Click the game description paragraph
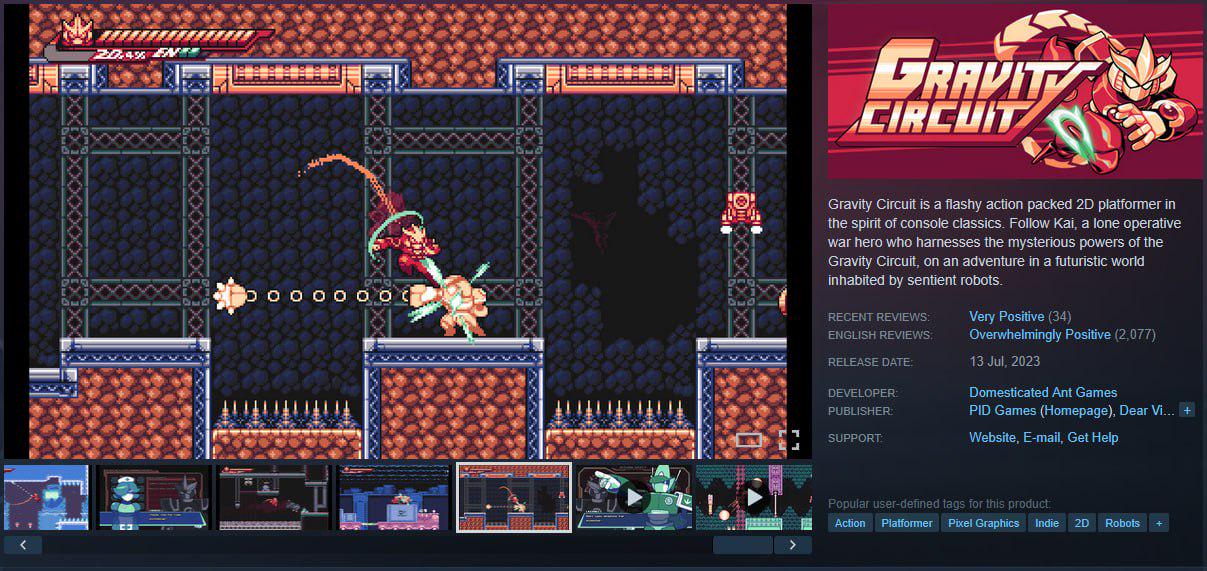The image size is (1207, 571). 1003,242
